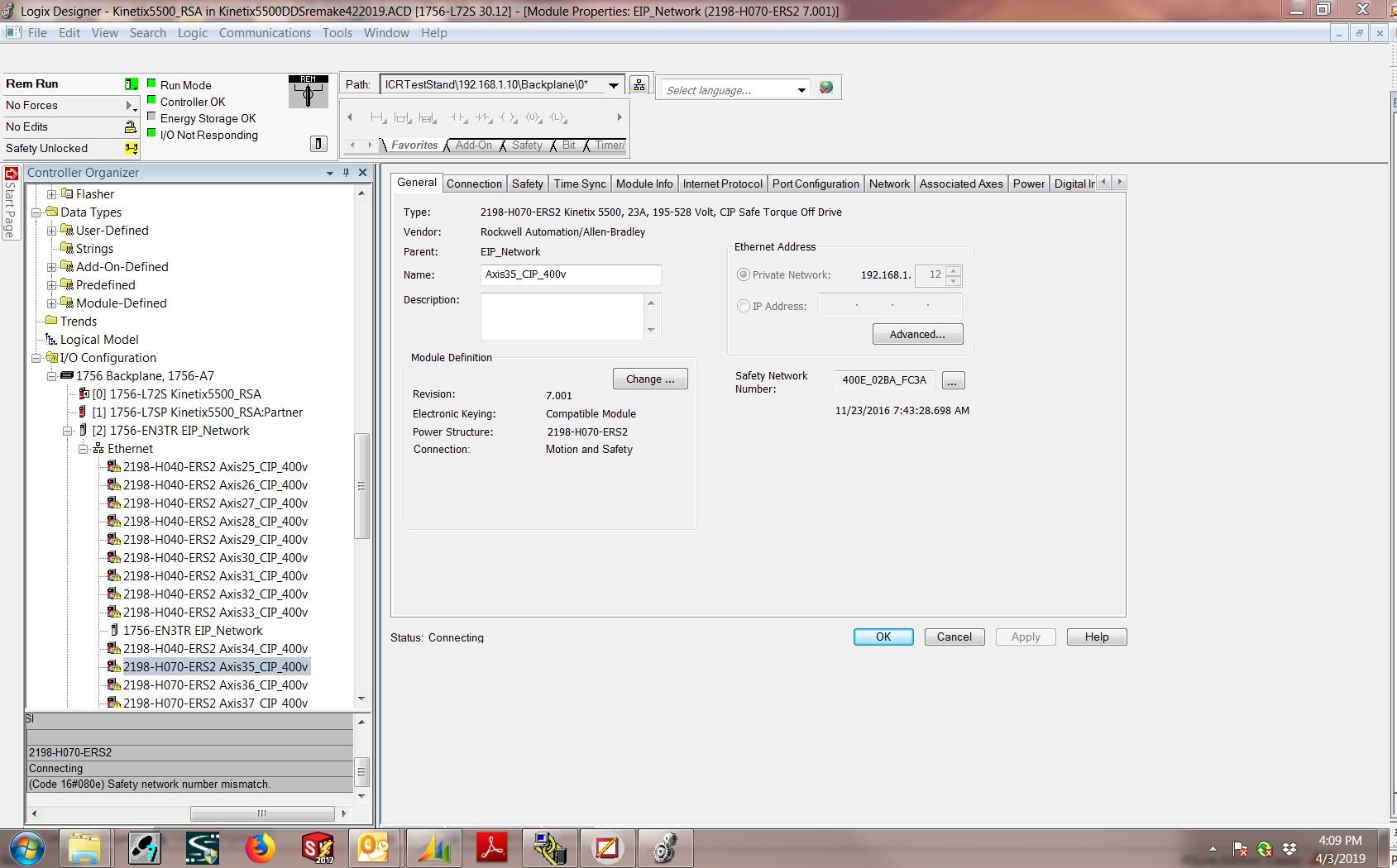Open Adobe Acrobat from the taskbar
Screen dimensions: 1397x868
pos(492,848)
